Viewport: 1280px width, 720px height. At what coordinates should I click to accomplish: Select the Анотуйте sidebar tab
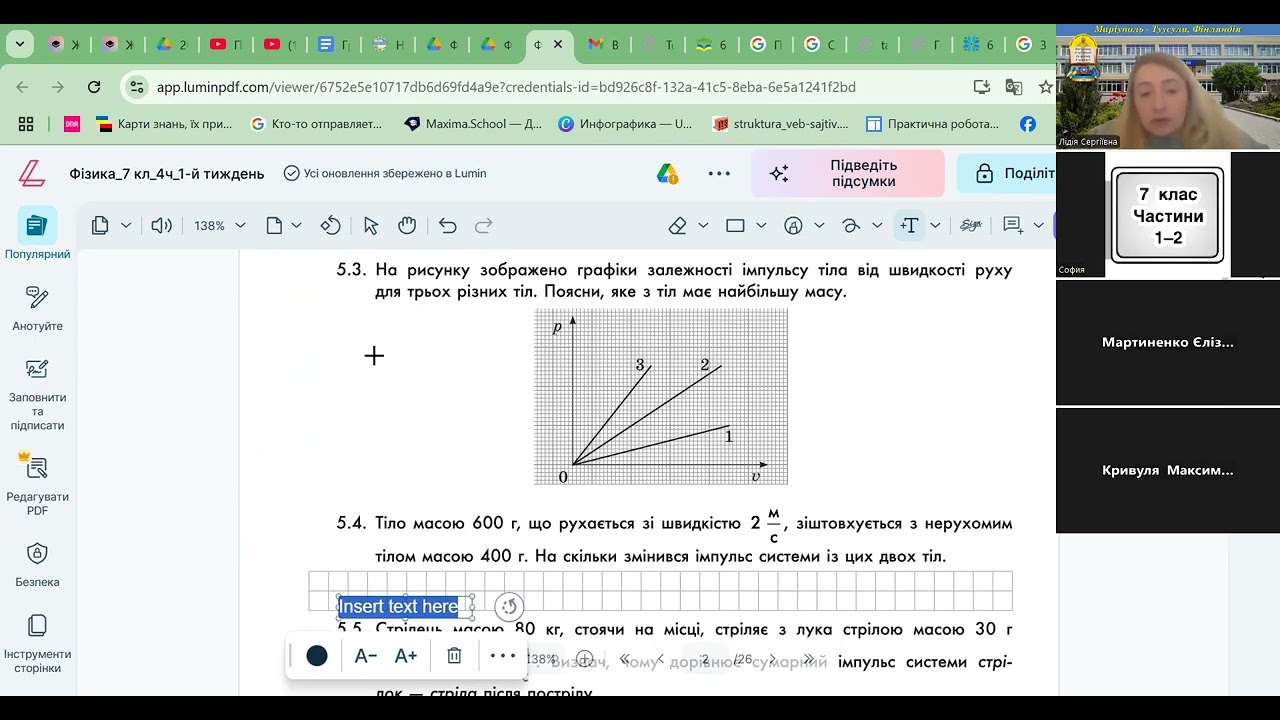[38, 310]
